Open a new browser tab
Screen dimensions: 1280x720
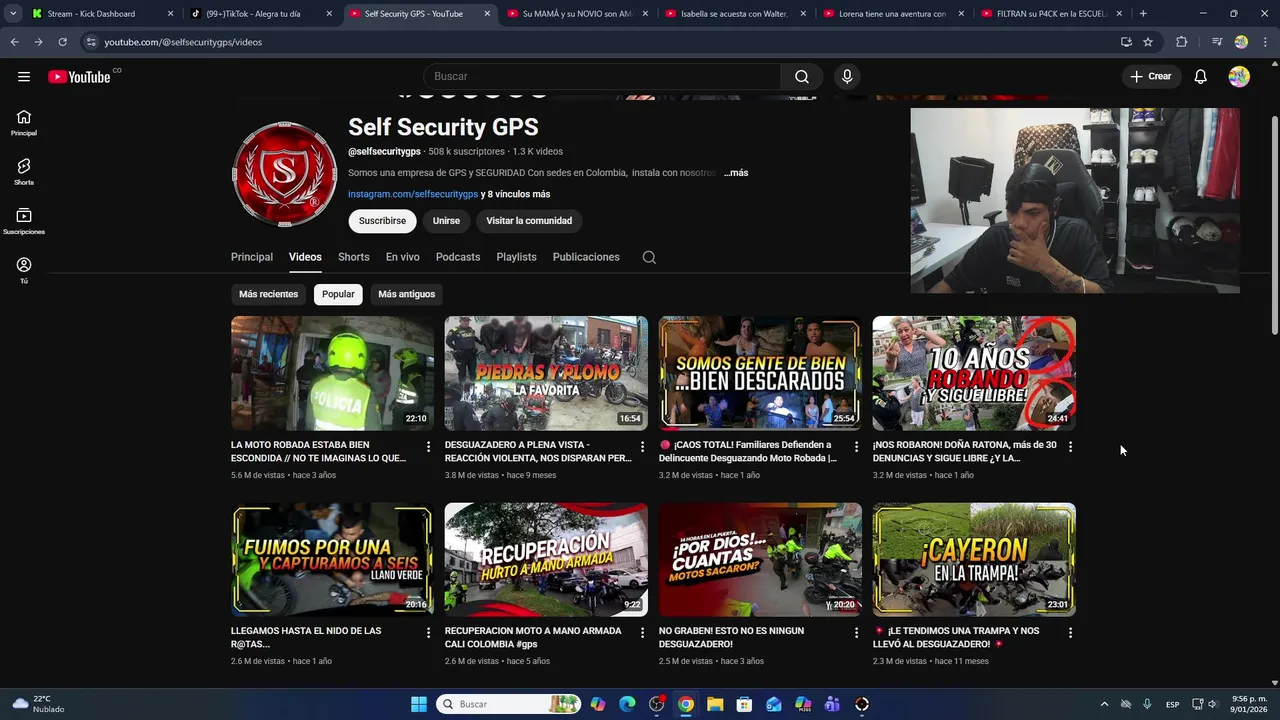tap(1143, 14)
